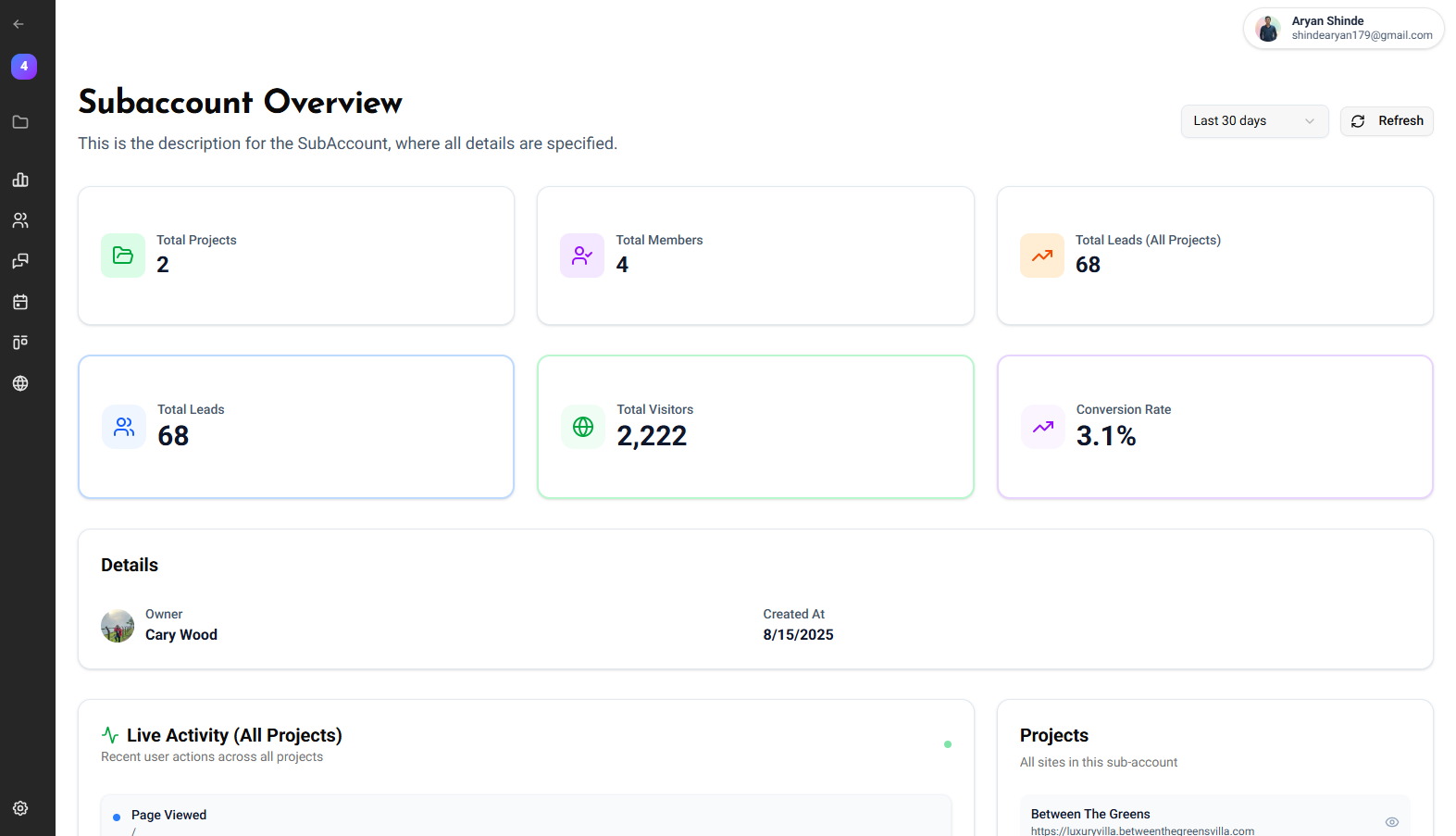The width and height of the screenshot is (1456, 836).
Task: Click the back arrow in the sidebar
Action: point(19,24)
